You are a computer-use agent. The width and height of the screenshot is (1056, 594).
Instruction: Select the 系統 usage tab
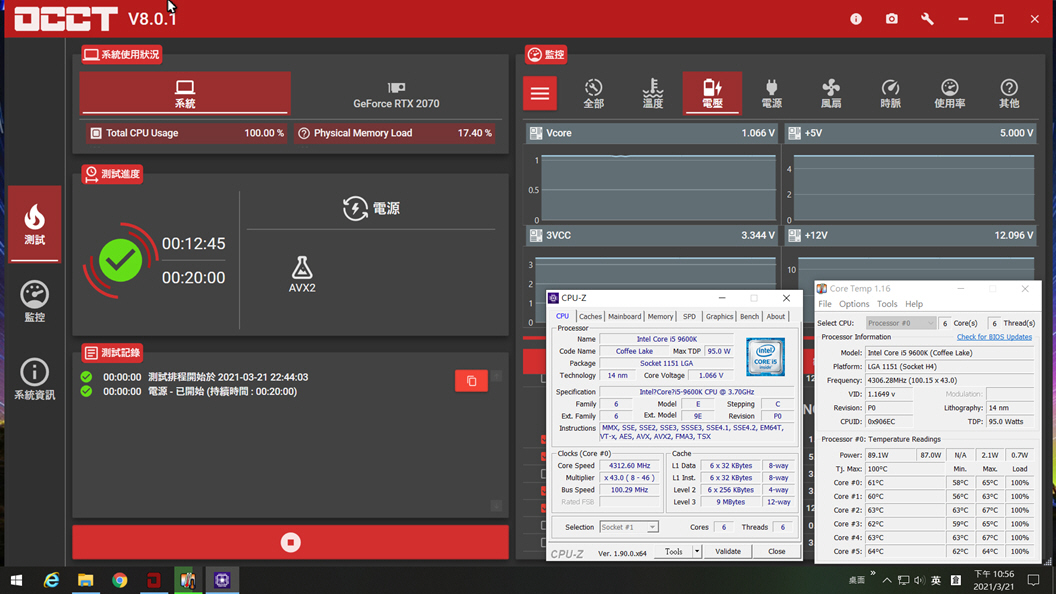[x=185, y=93]
